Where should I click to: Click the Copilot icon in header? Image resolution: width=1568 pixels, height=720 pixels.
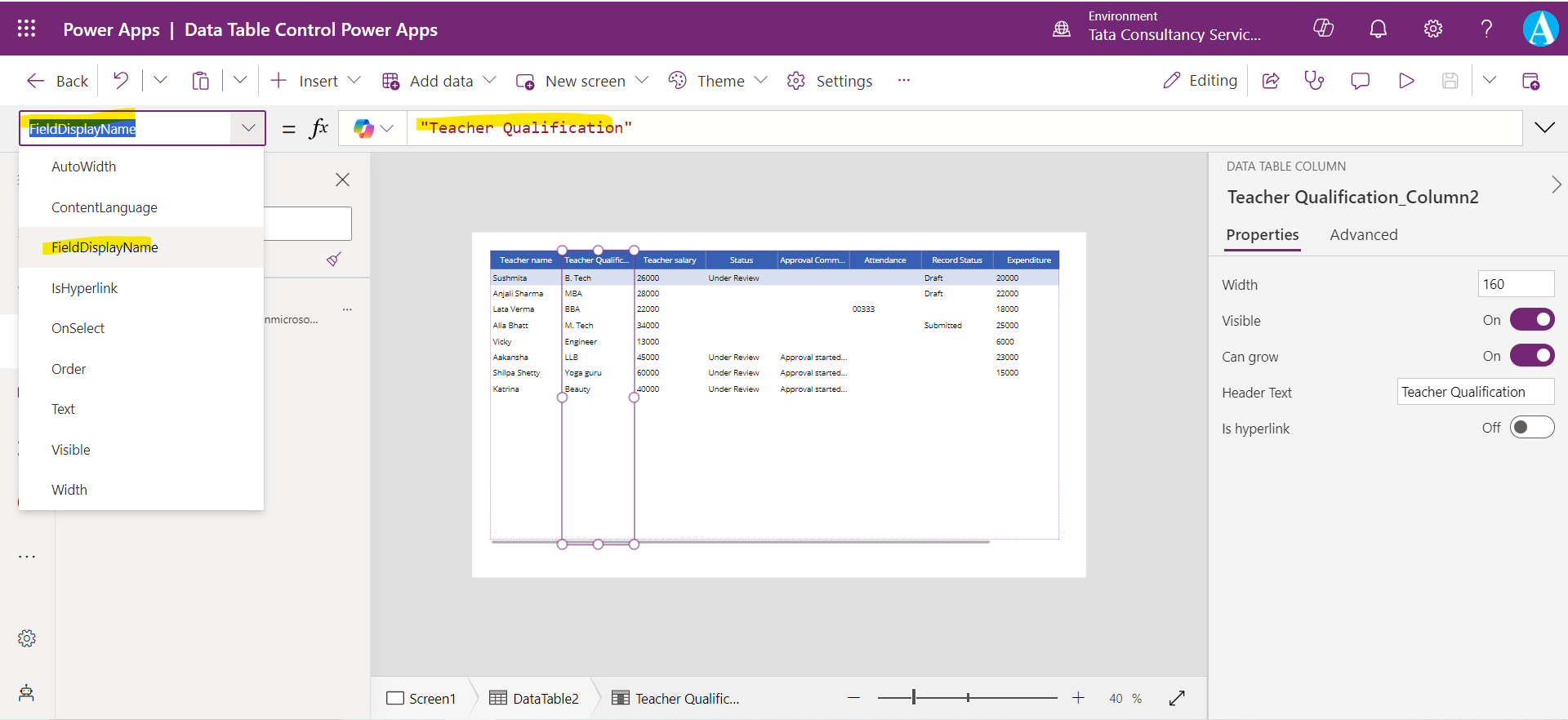tap(1323, 29)
